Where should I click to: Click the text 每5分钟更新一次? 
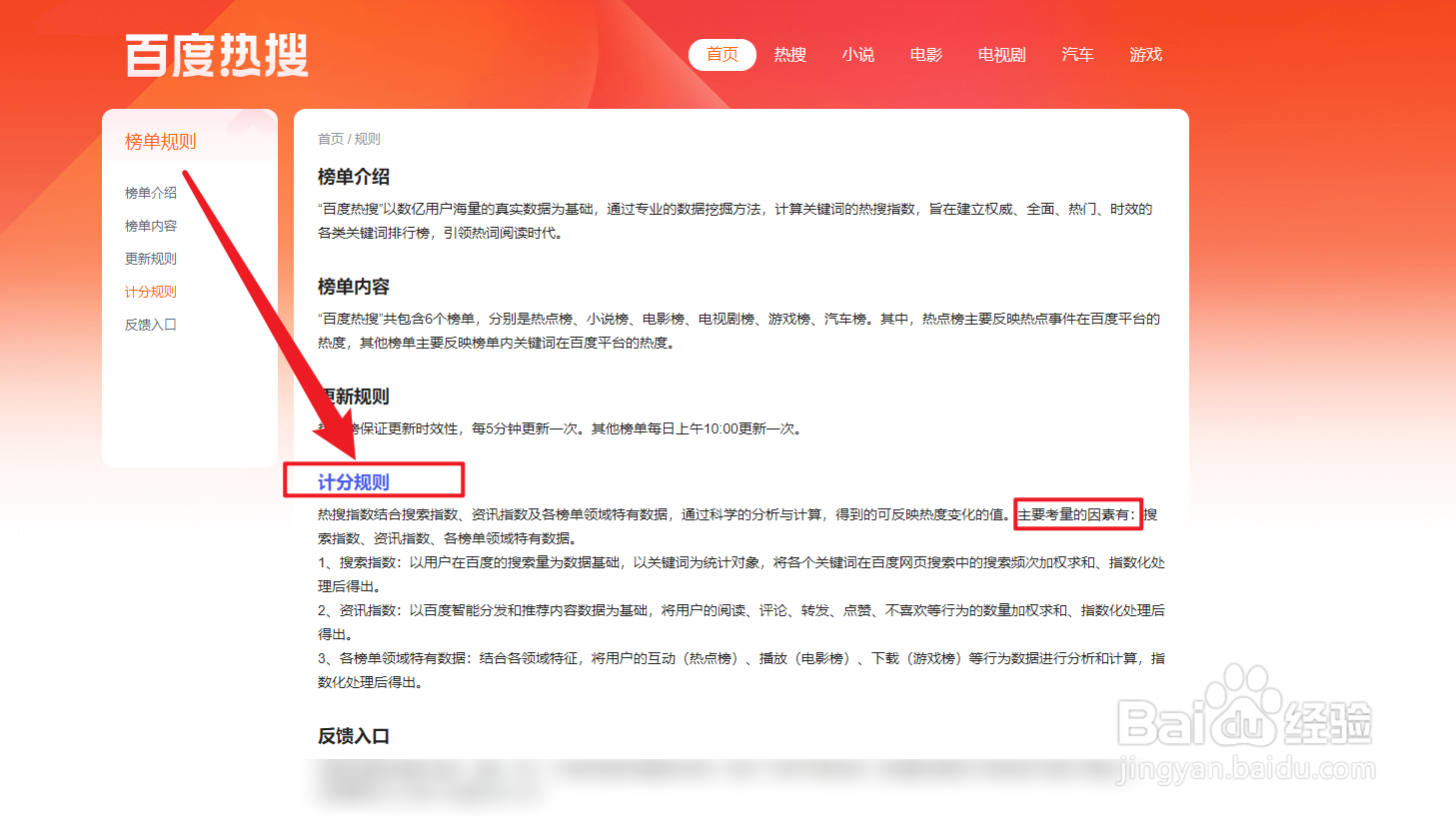point(525,428)
